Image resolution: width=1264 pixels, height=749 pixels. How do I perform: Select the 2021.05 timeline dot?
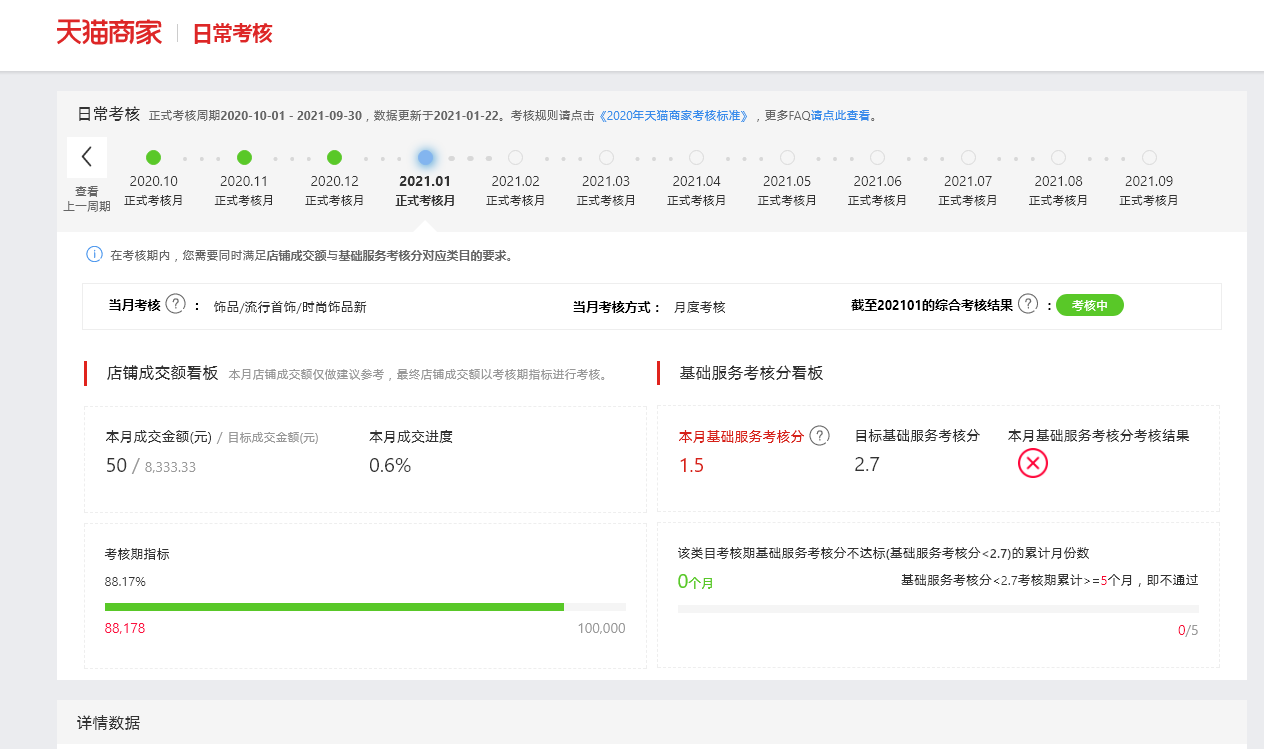[787, 157]
